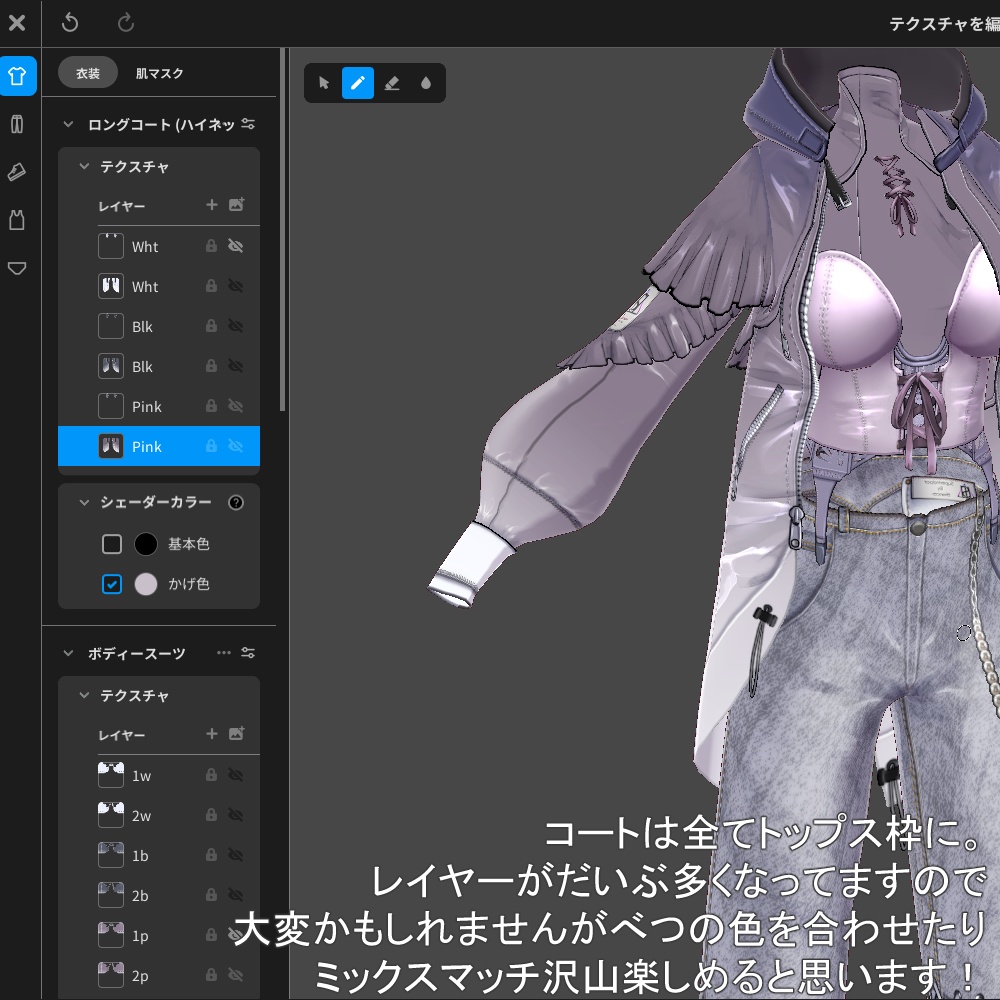The width and height of the screenshot is (1000, 1000).
Task: Toggle visibility of the Blk layer
Action: [x=235, y=326]
